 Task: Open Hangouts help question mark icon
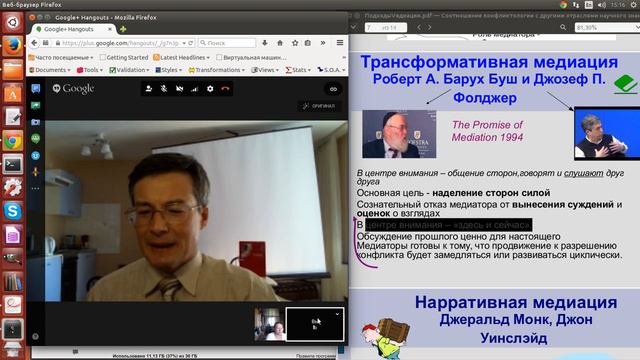click(36, 336)
